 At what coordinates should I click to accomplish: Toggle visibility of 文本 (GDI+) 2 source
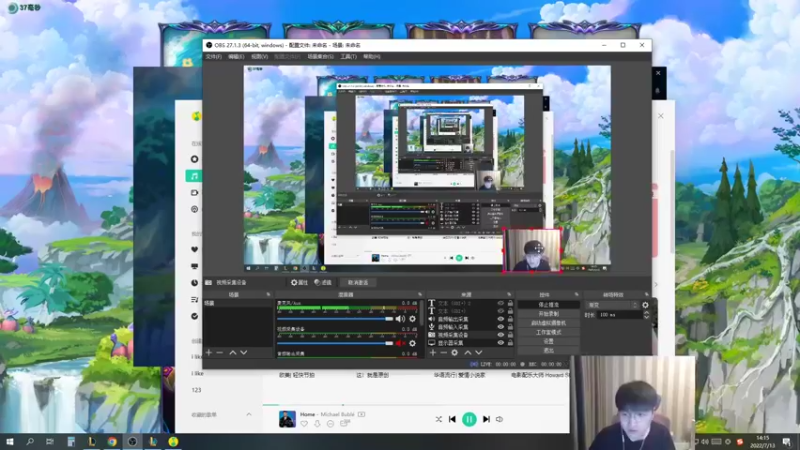501,303
